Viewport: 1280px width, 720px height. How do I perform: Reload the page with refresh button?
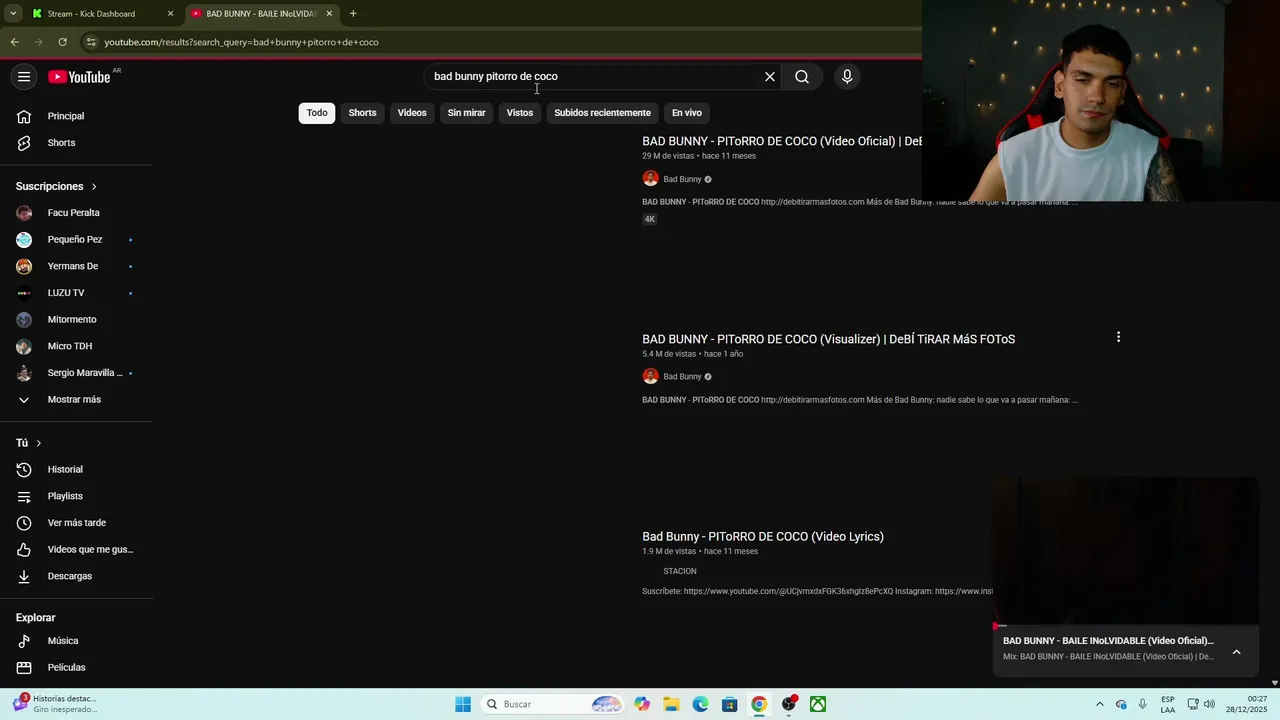(62, 42)
